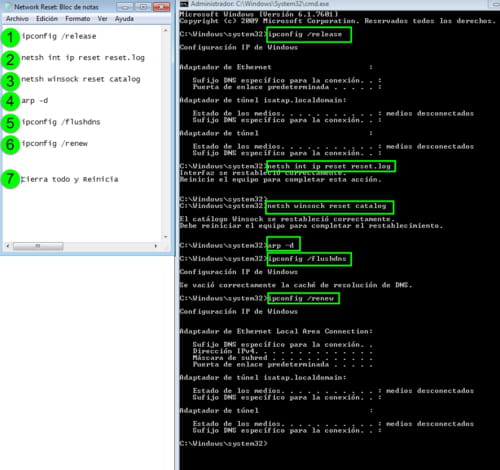Viewport: 500px width, 470px height.
Task: Open the Archivo menu in Notepad
Action: [x=17, y=19]
